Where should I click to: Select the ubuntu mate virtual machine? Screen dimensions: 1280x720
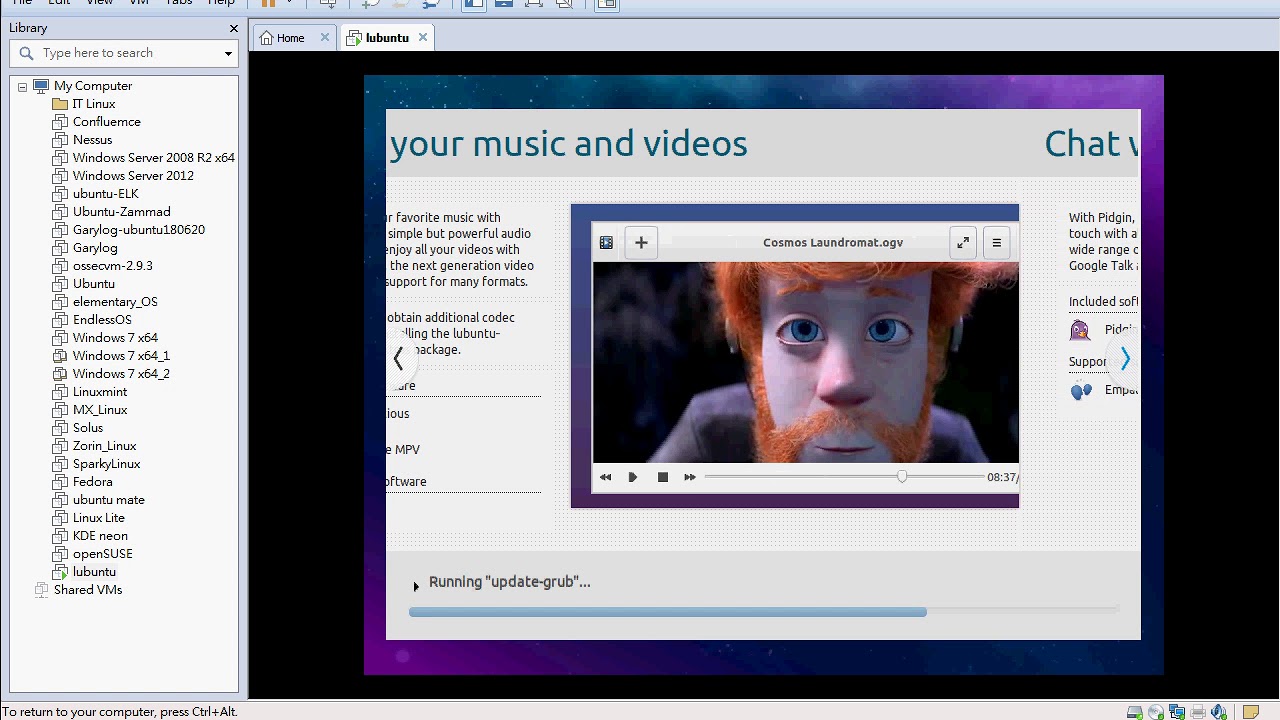[108, 500]
